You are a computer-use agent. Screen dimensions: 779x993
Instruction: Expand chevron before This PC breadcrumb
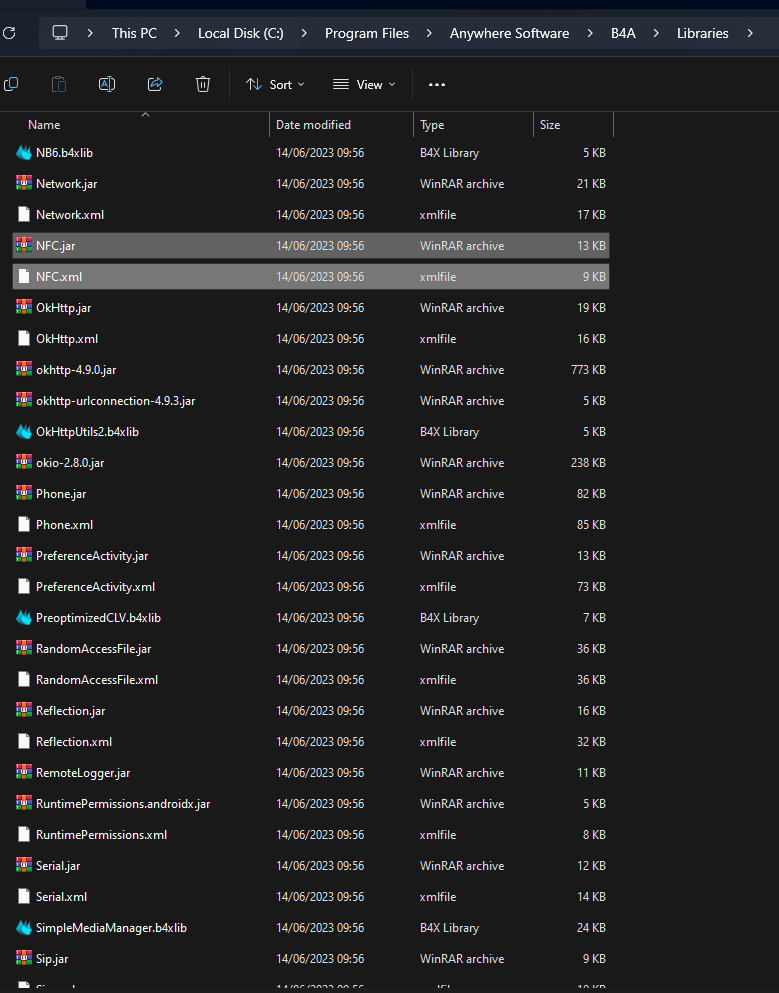(90, 33)
